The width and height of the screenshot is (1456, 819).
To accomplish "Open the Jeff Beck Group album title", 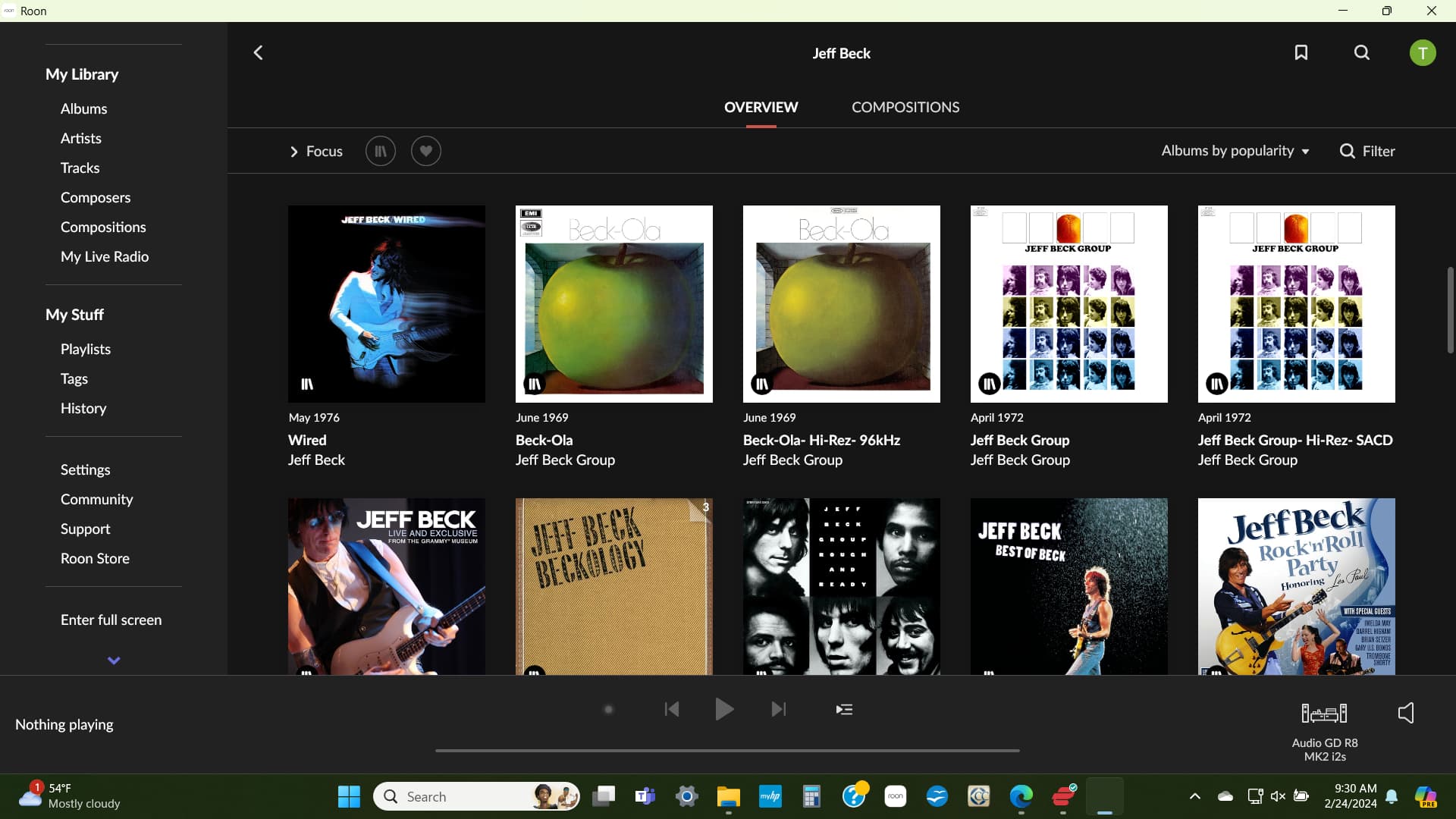I will click(x=1020, y=440).
